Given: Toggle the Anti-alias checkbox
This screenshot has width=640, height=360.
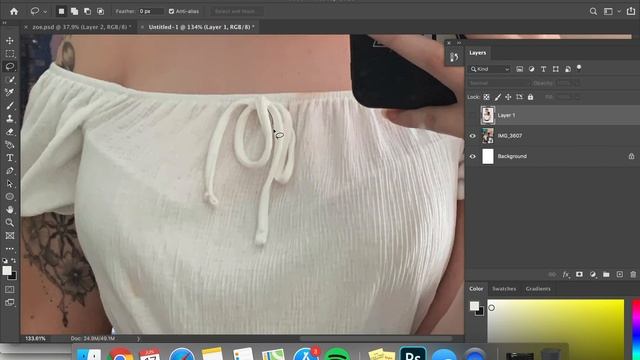Looking at the screenshot, I should pyautogui.click(x=171, y=11).
